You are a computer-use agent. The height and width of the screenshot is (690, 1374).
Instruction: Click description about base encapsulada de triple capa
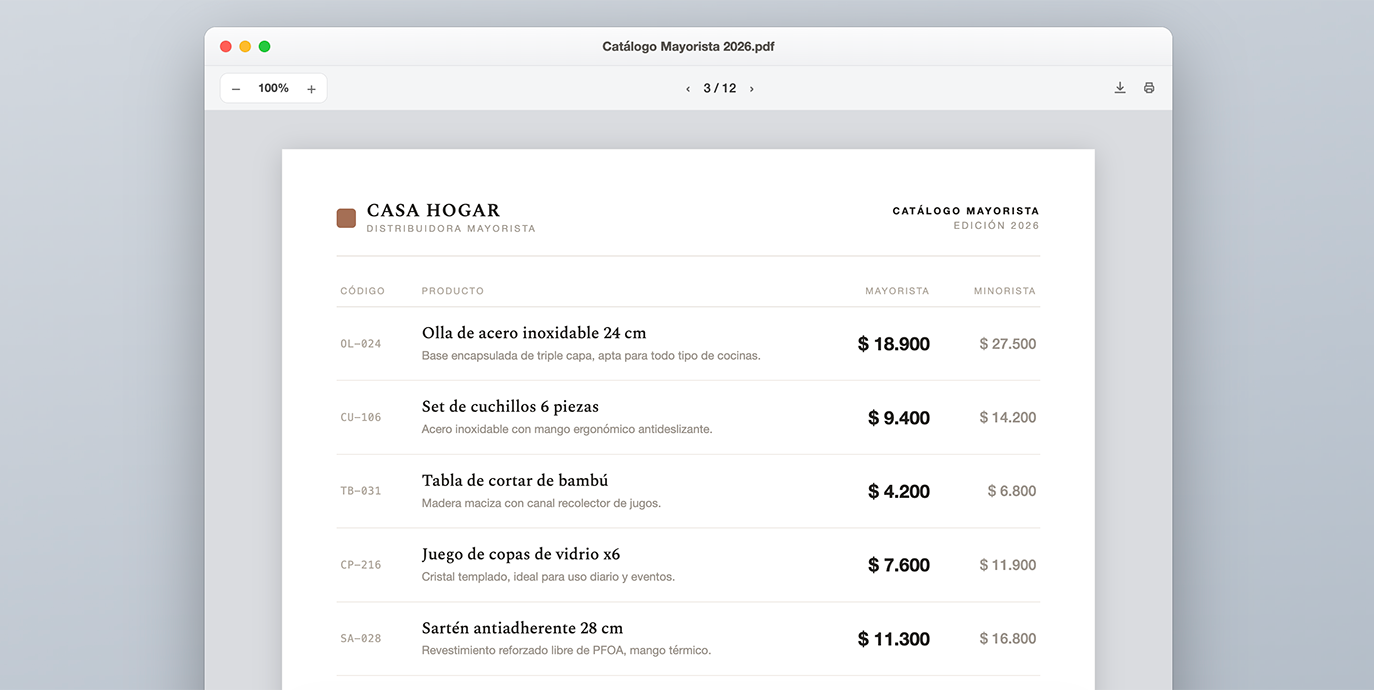point(591,356)
